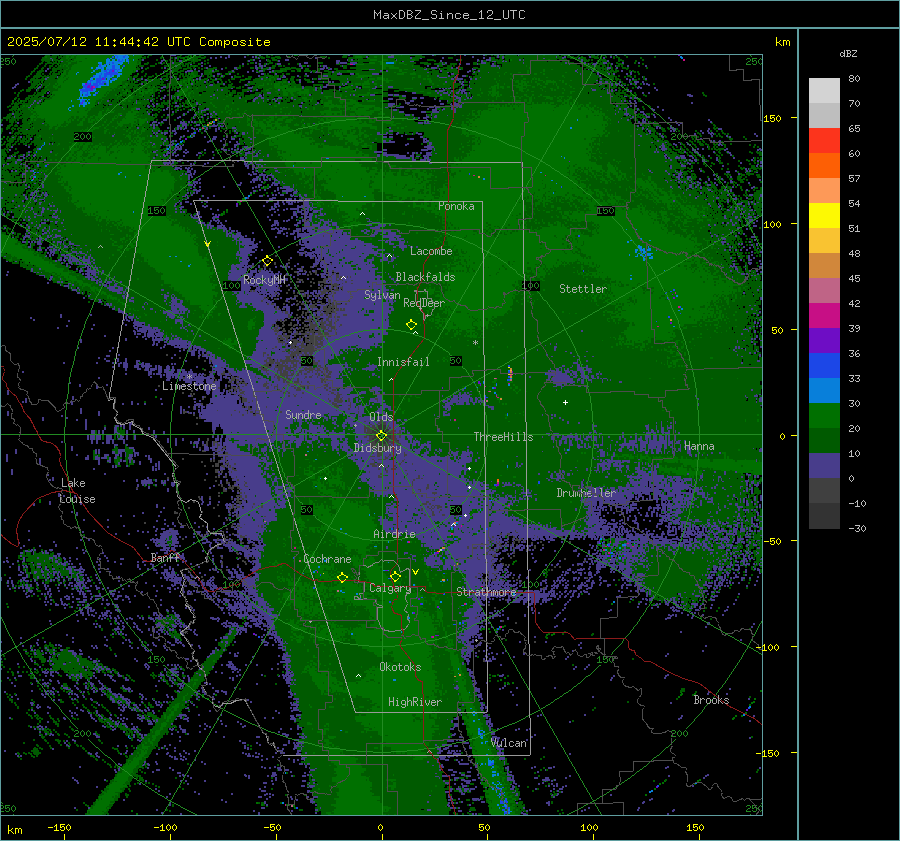
Task: Click the Sylvan label
Action: pos(382,295)
